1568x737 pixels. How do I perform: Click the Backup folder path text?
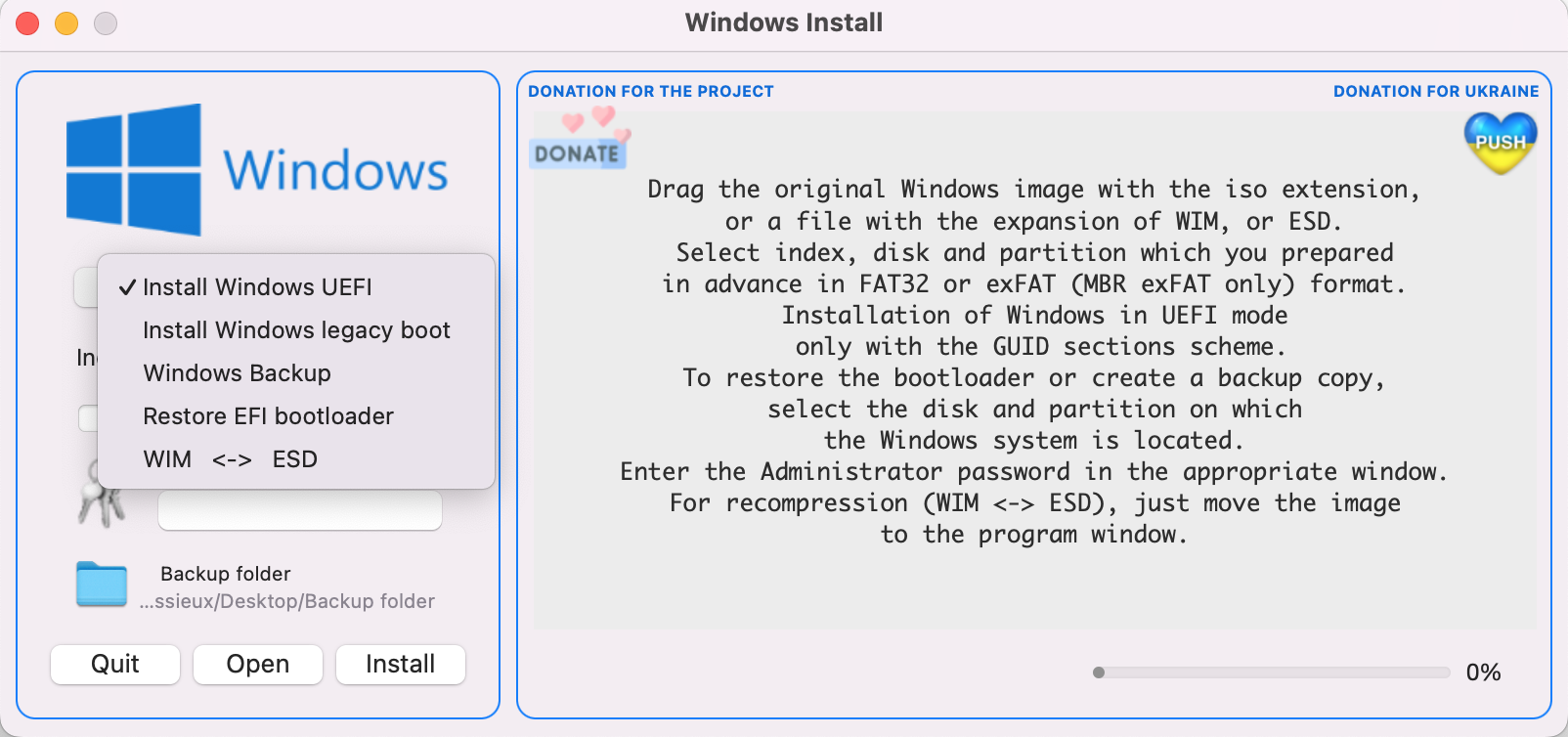pos(287,602)
